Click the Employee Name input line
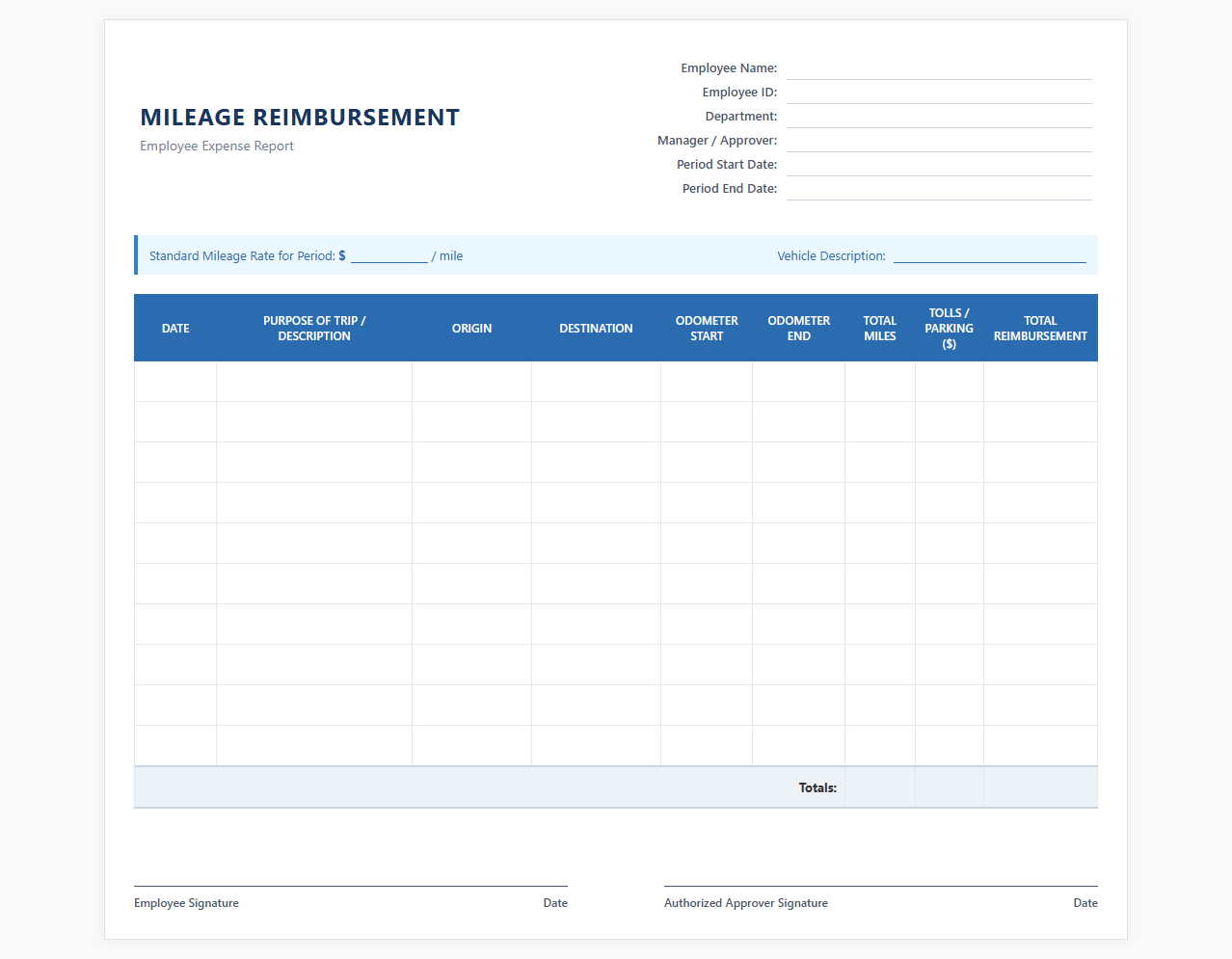Viewport: 1232px width, 959px height. 939,68
